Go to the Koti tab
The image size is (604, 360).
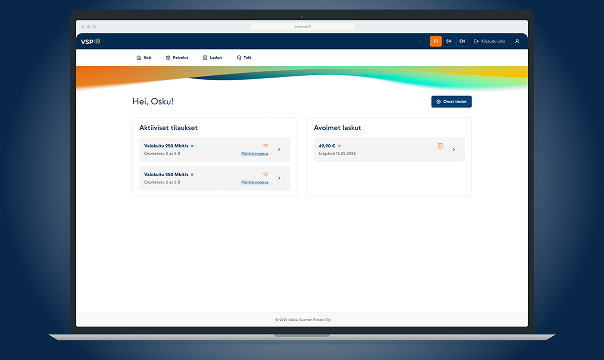click(x=144, y=57)
